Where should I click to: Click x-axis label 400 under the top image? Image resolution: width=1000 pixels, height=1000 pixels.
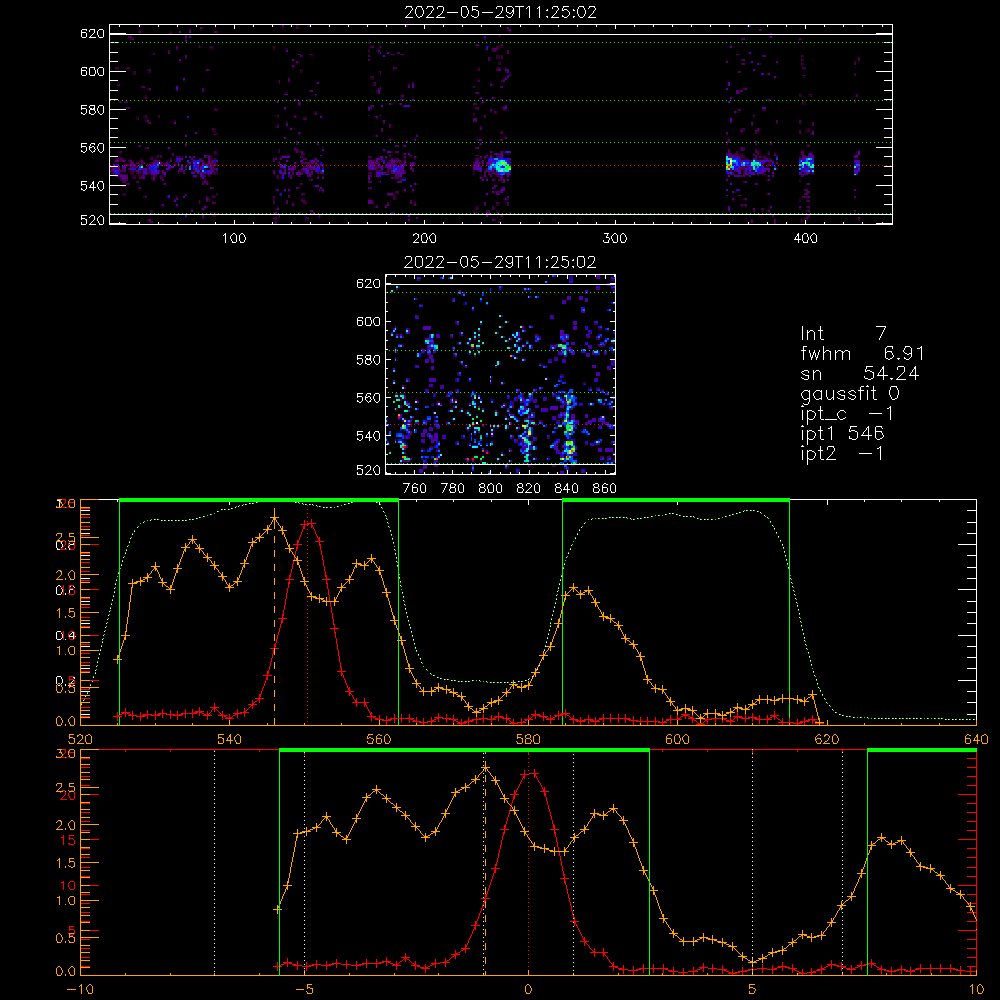coord(805,239)
